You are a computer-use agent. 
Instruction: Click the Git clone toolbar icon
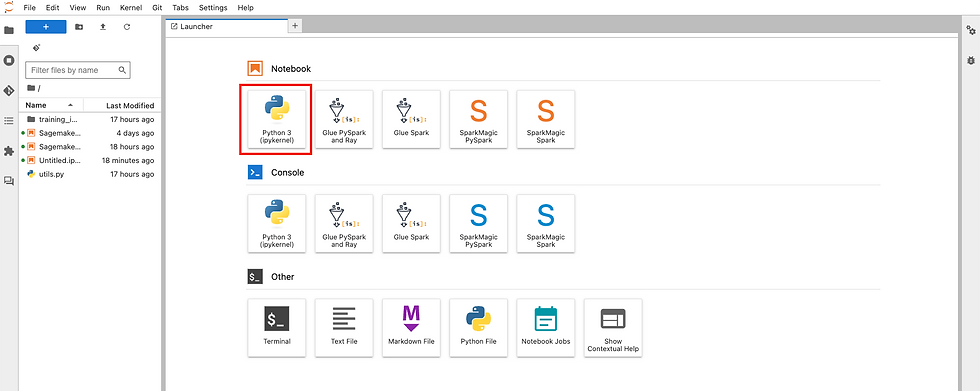click(36, 47)
